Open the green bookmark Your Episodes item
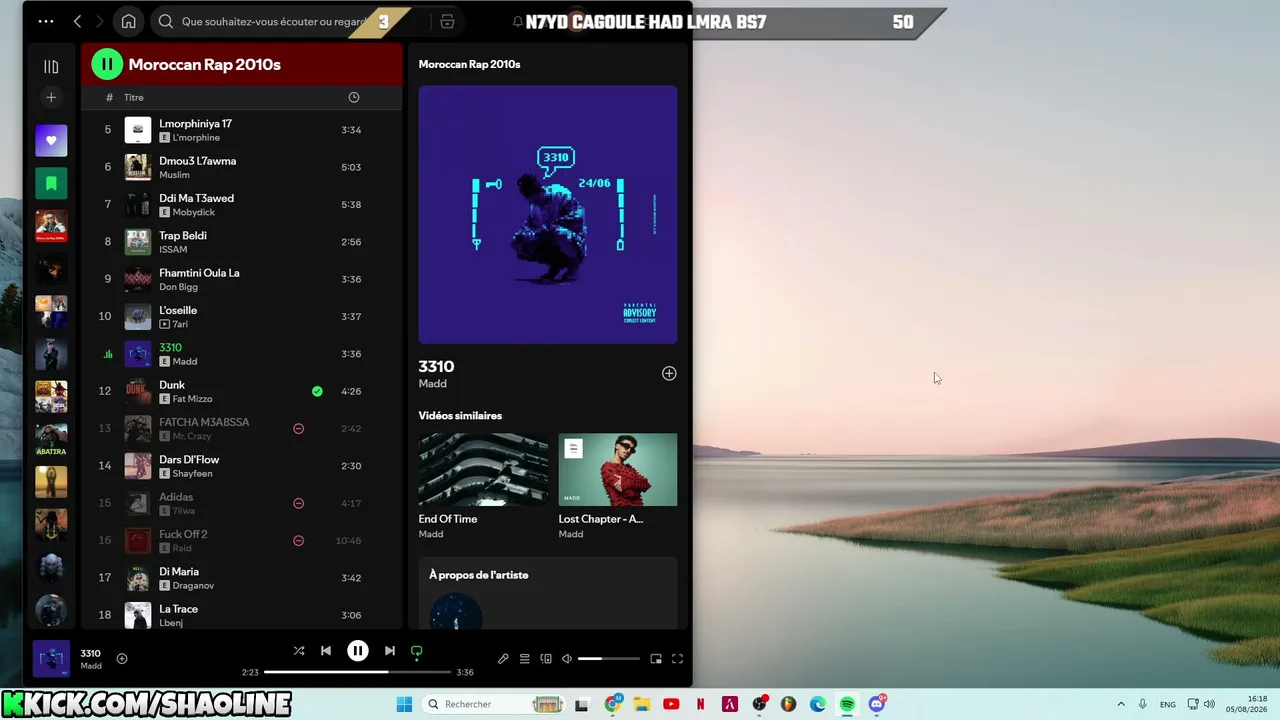The width and height of the screenshot is (1280, 720). point(51,183)
